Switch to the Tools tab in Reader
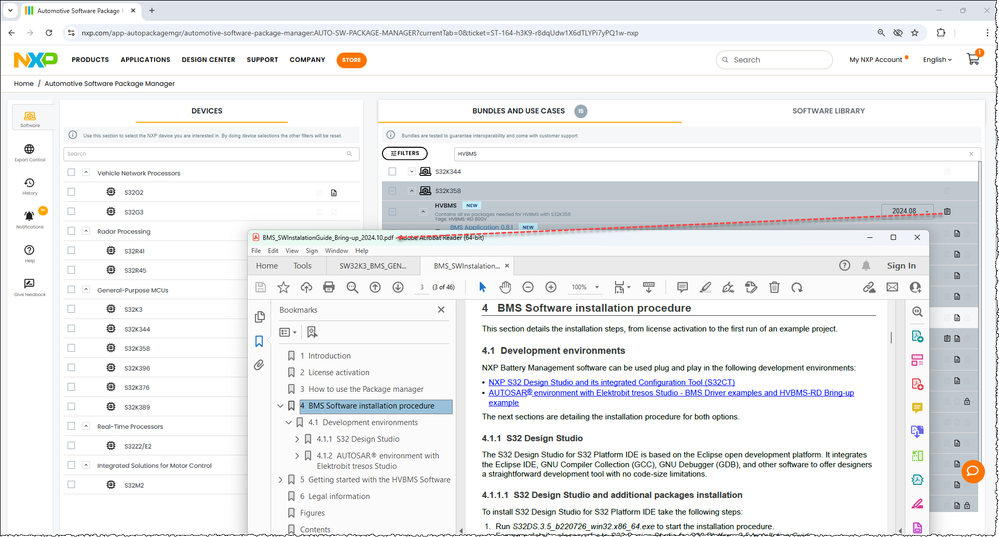Image resolution: width=999 pixels, height=537 pixels. coord(302,266)
